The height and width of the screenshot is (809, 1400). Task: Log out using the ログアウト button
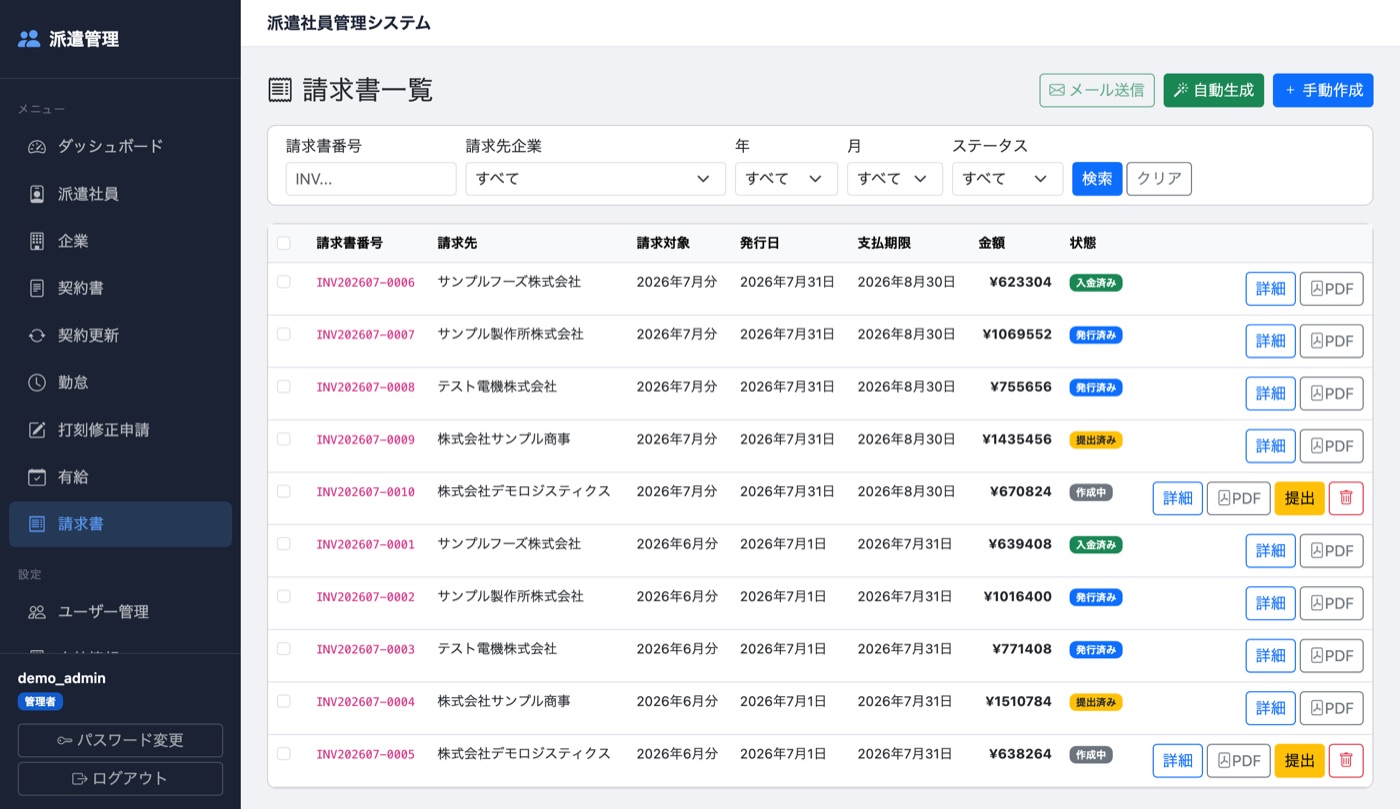(x=120, y=779)
